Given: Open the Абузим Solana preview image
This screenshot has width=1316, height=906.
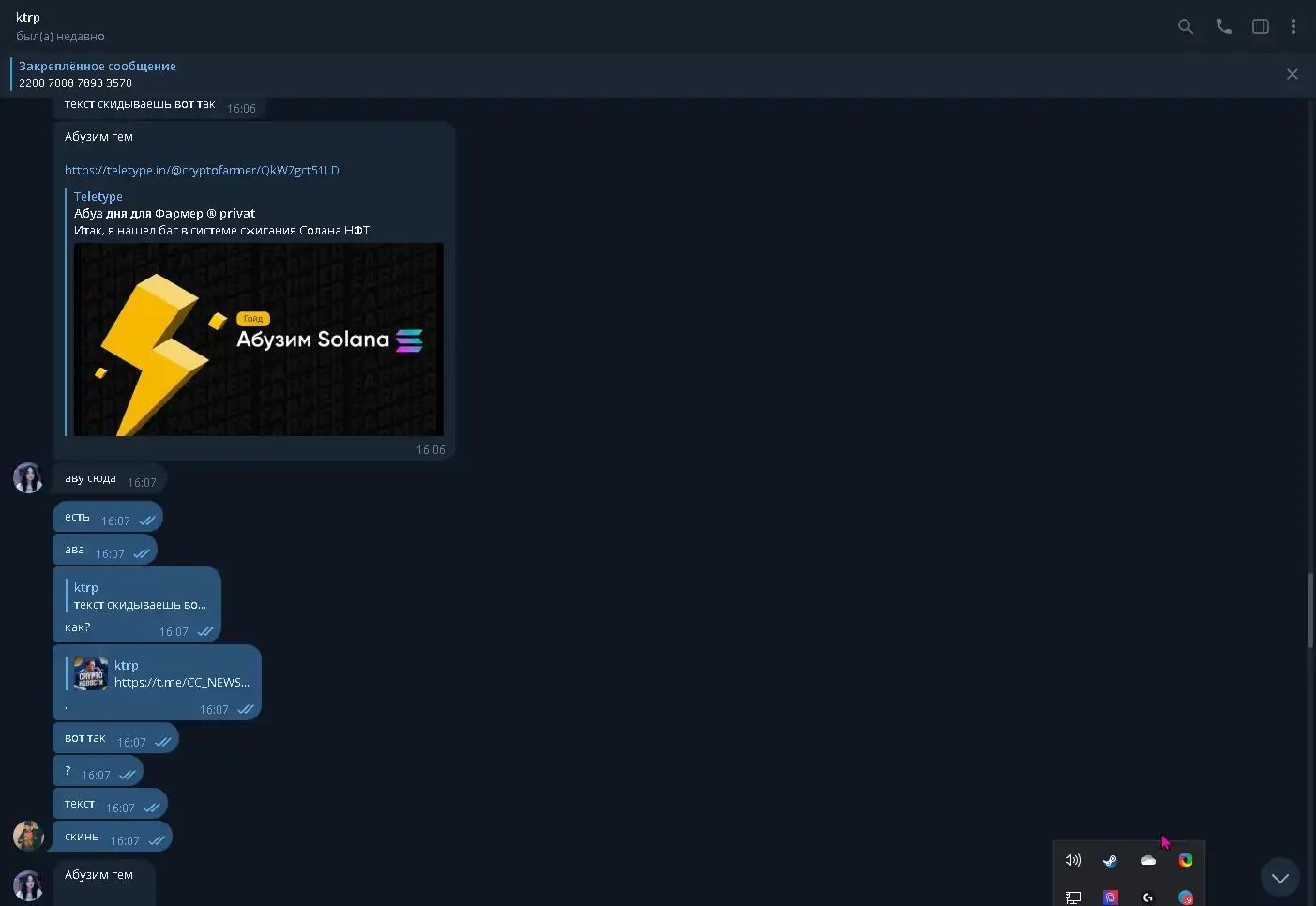Looking at the screenshot, I should coord(258,340).
